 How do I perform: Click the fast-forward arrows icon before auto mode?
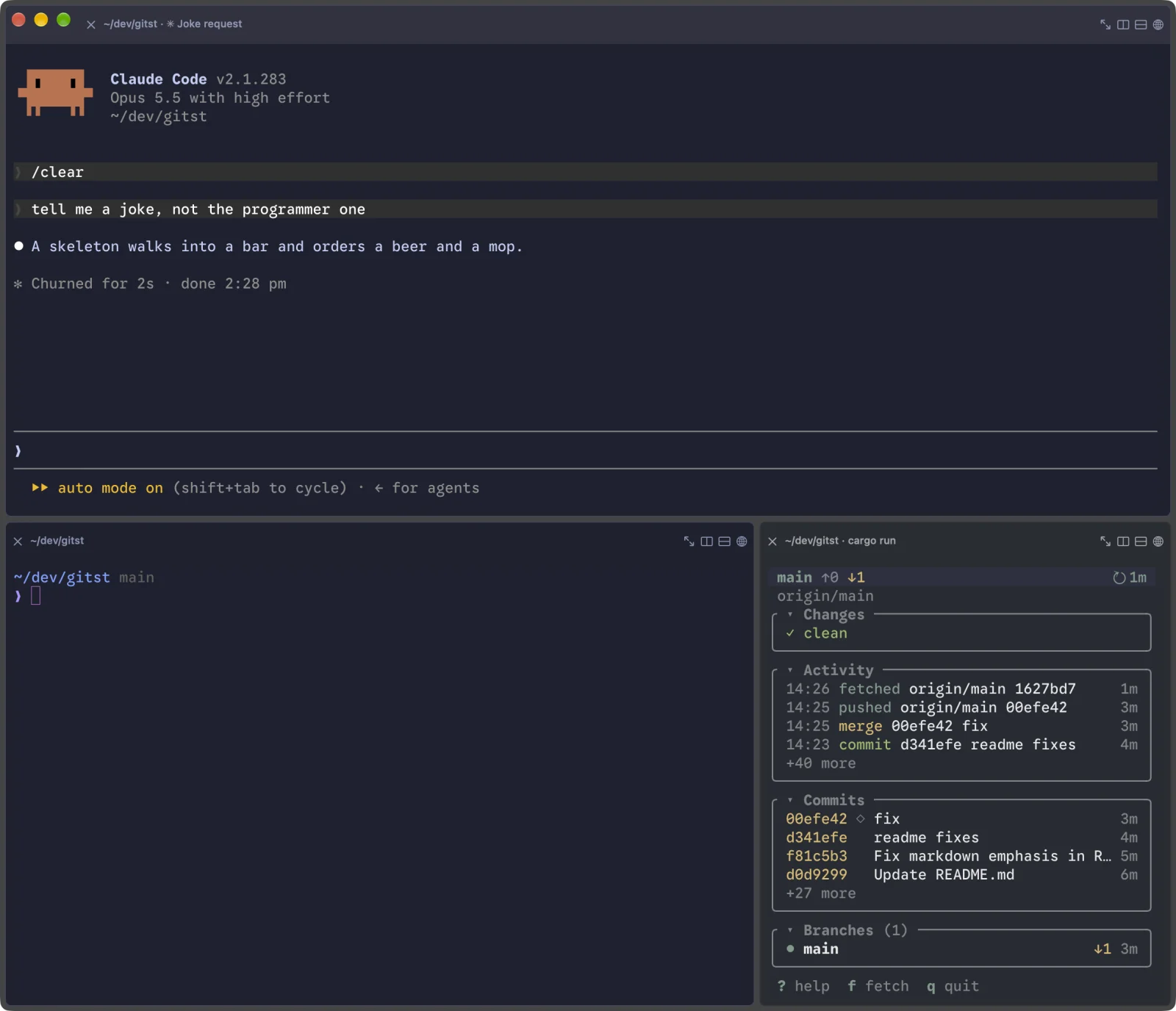pos(40,488)
